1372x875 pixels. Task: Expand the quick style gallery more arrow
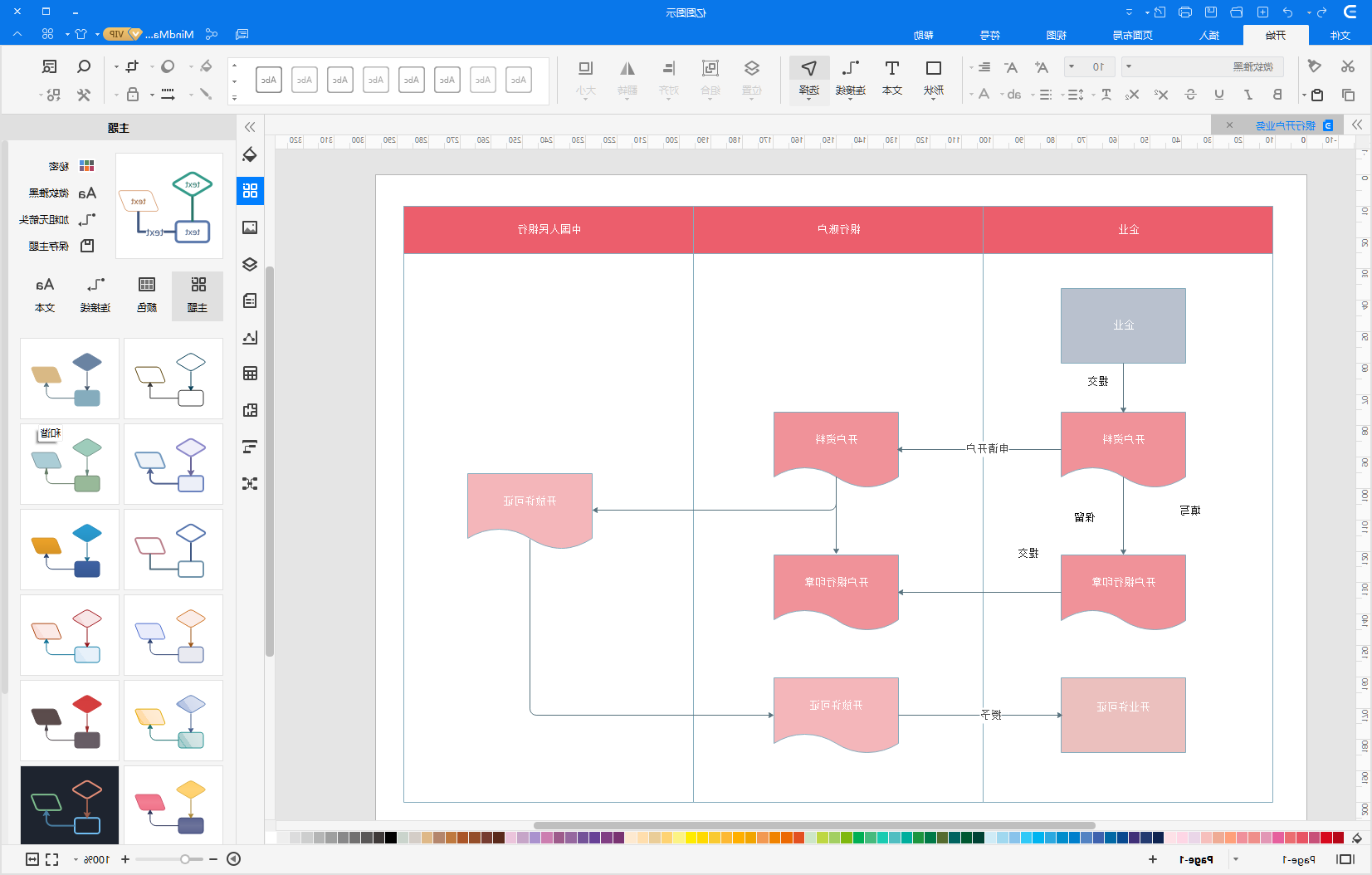[x=234, y=98]
